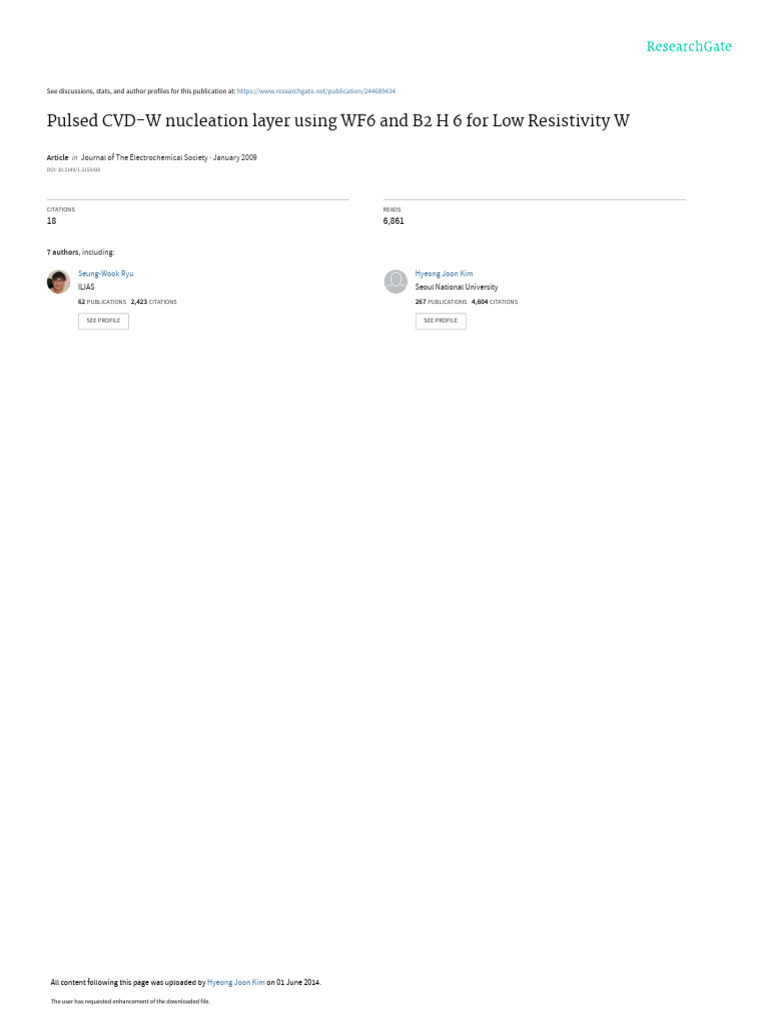The image size is (768, 1024).
Task: Click Hyeong Joon Kim's 267 publications stat
Action: [x=441, y=302]
